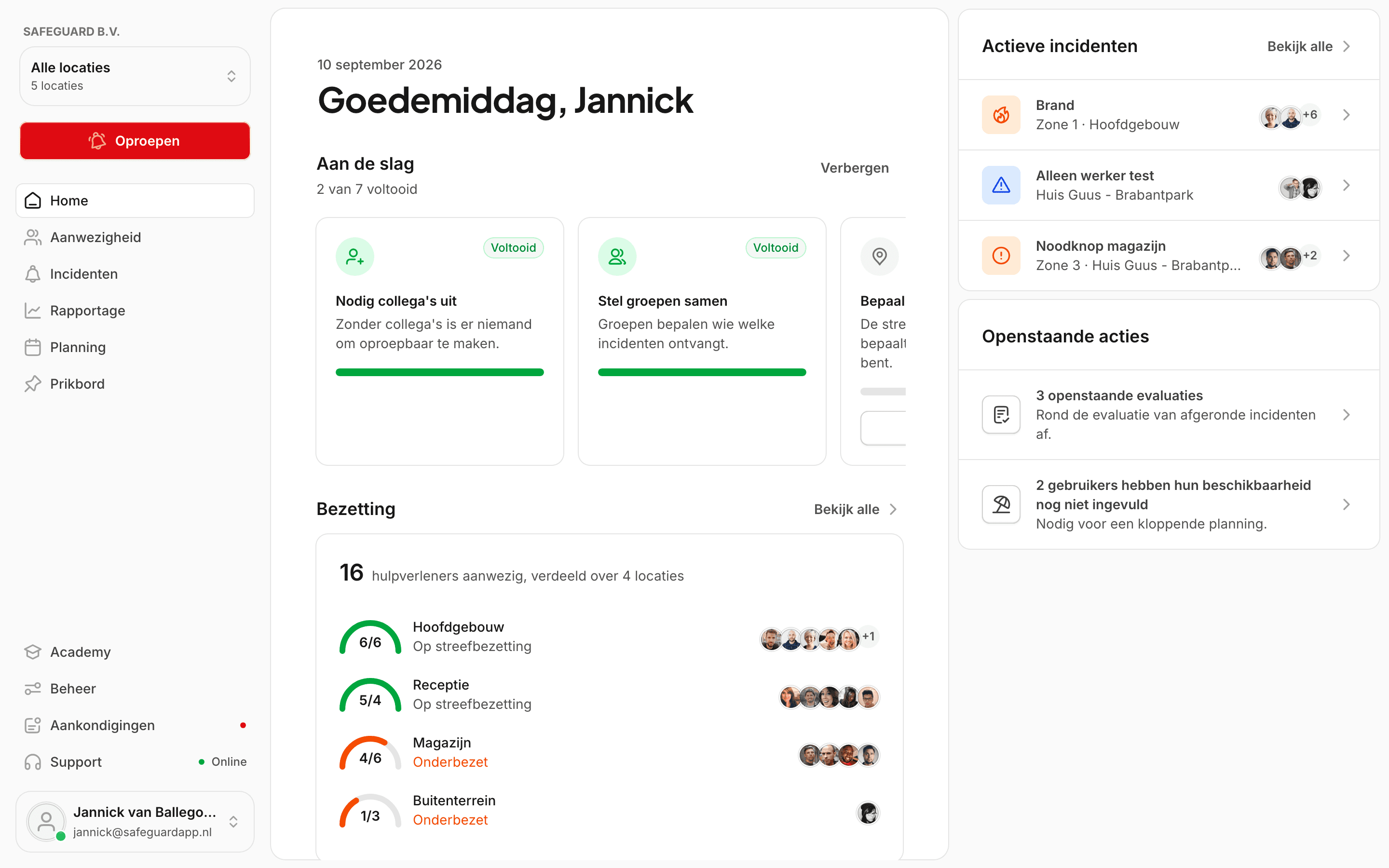
Task: Click the Support headset icon
Action: pos(33,762)
